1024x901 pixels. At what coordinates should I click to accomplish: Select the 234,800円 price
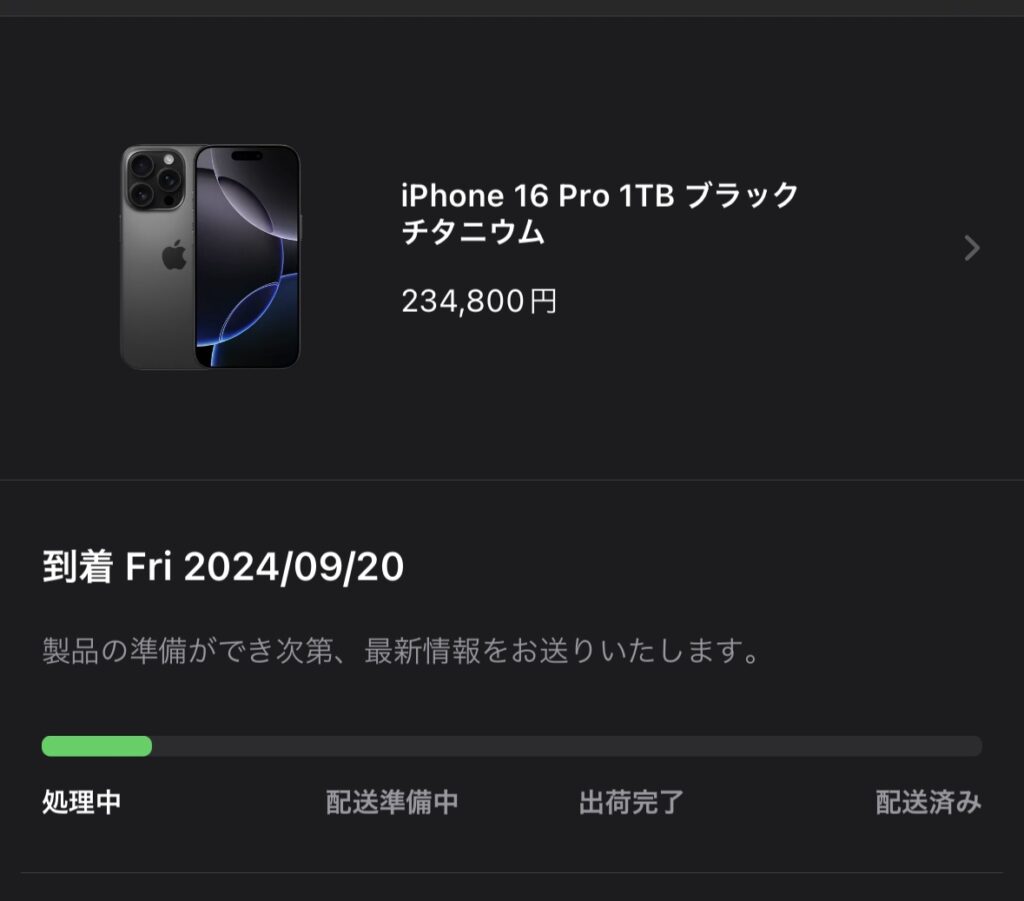pyautogui.click(x=479, y=301)
